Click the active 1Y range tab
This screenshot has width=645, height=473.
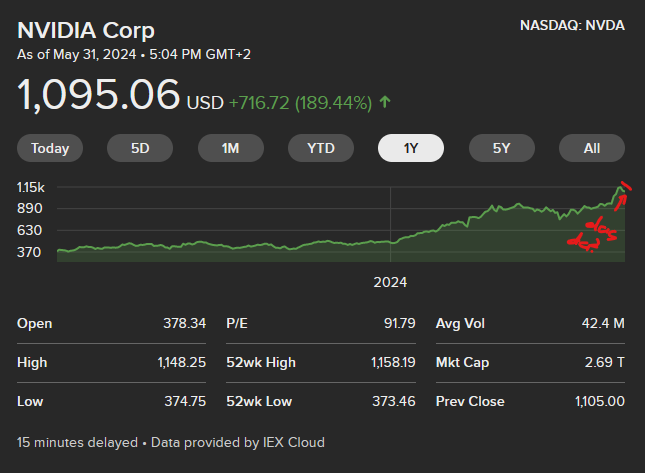pos(411,148)
